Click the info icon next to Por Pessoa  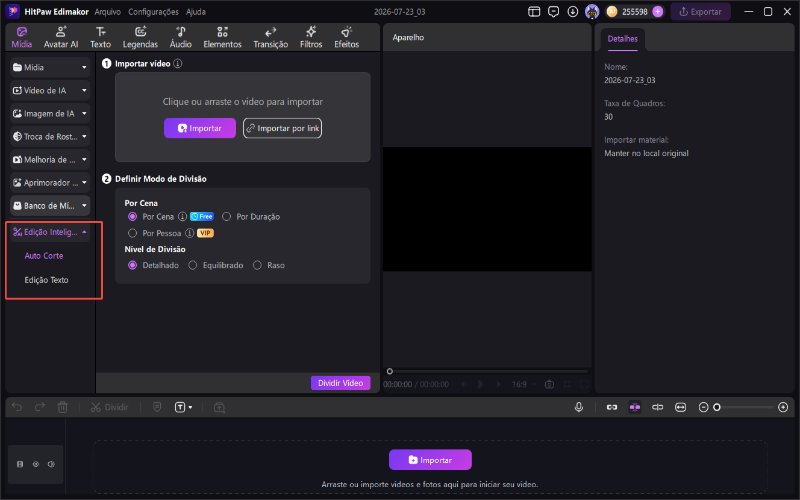[189, 233]
